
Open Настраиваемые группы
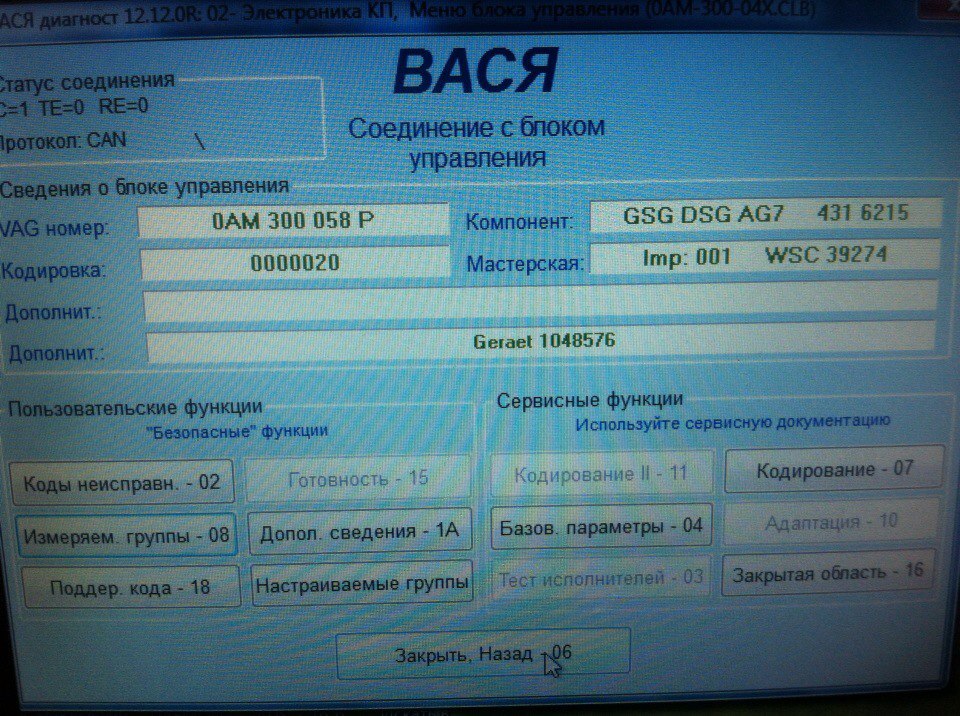coord(362,584)
